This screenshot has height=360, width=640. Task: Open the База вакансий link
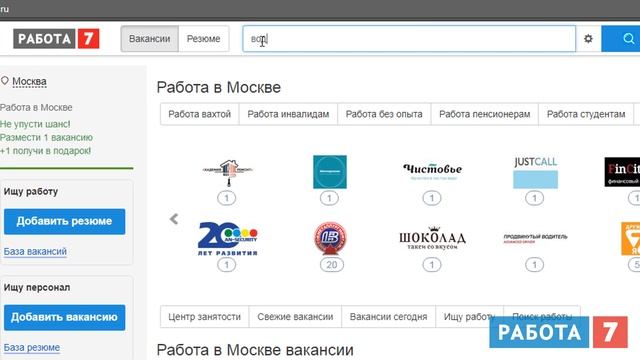[35, 251]
